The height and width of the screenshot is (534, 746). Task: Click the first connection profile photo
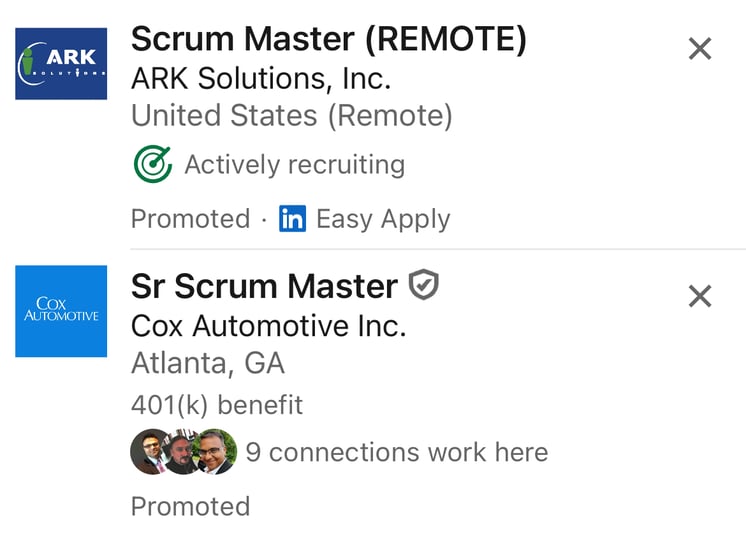pyautogui.click(x=149, y=452)
